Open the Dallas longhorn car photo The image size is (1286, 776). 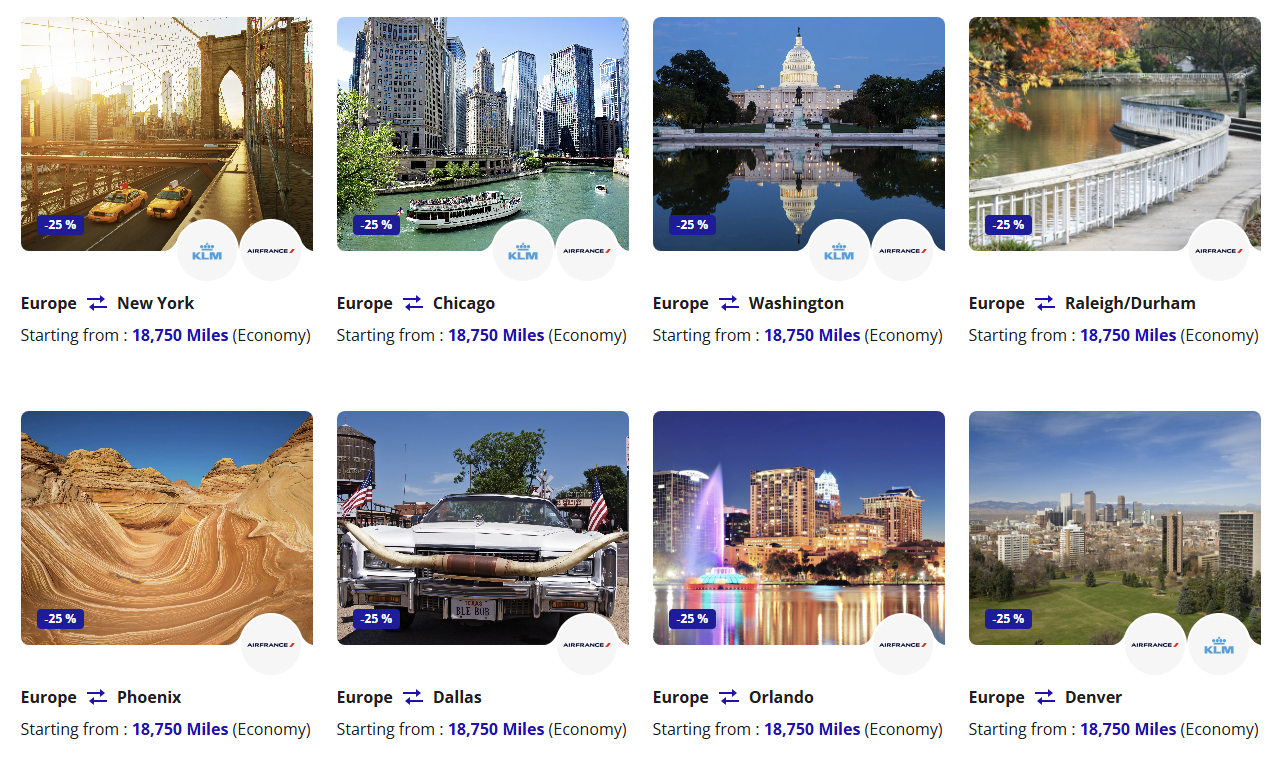point(483,528)
